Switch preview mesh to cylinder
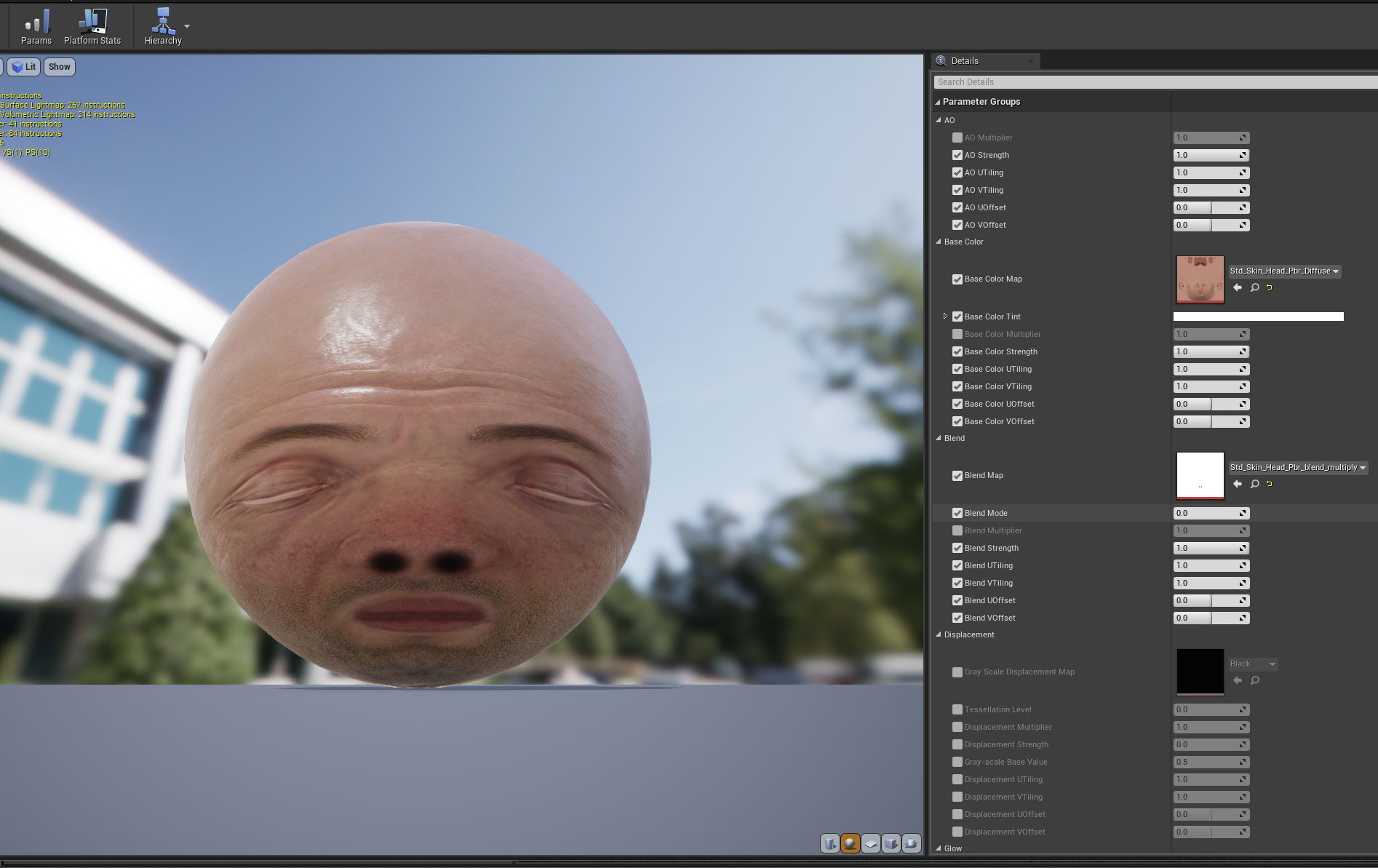The height and width of the screenshot is (868, 1378). pyautogui.click(x=830, y=843)
